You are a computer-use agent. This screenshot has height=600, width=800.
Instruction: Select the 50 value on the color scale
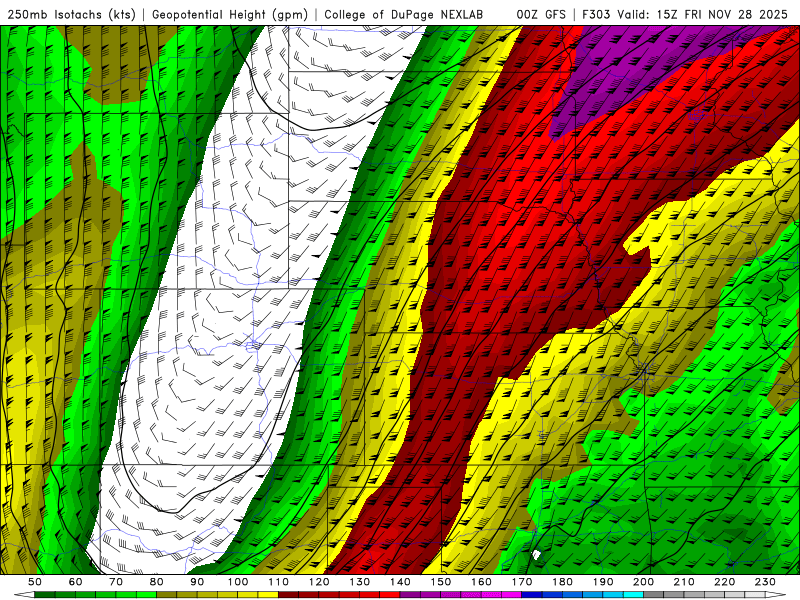coord(35,582)
